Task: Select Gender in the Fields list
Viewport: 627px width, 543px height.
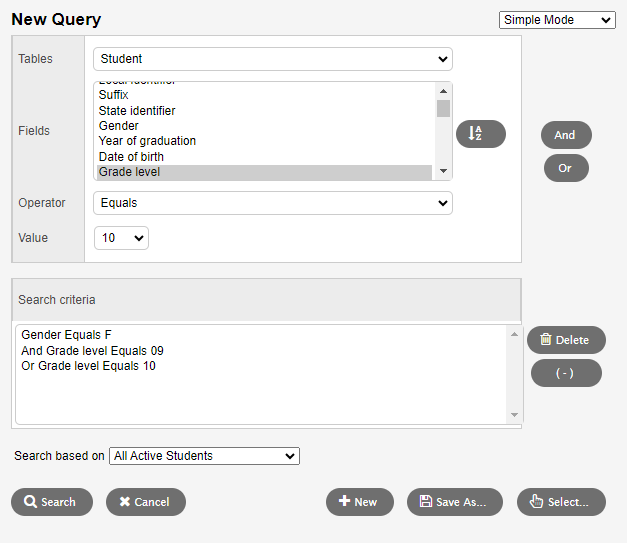Action: click(264, 126)
